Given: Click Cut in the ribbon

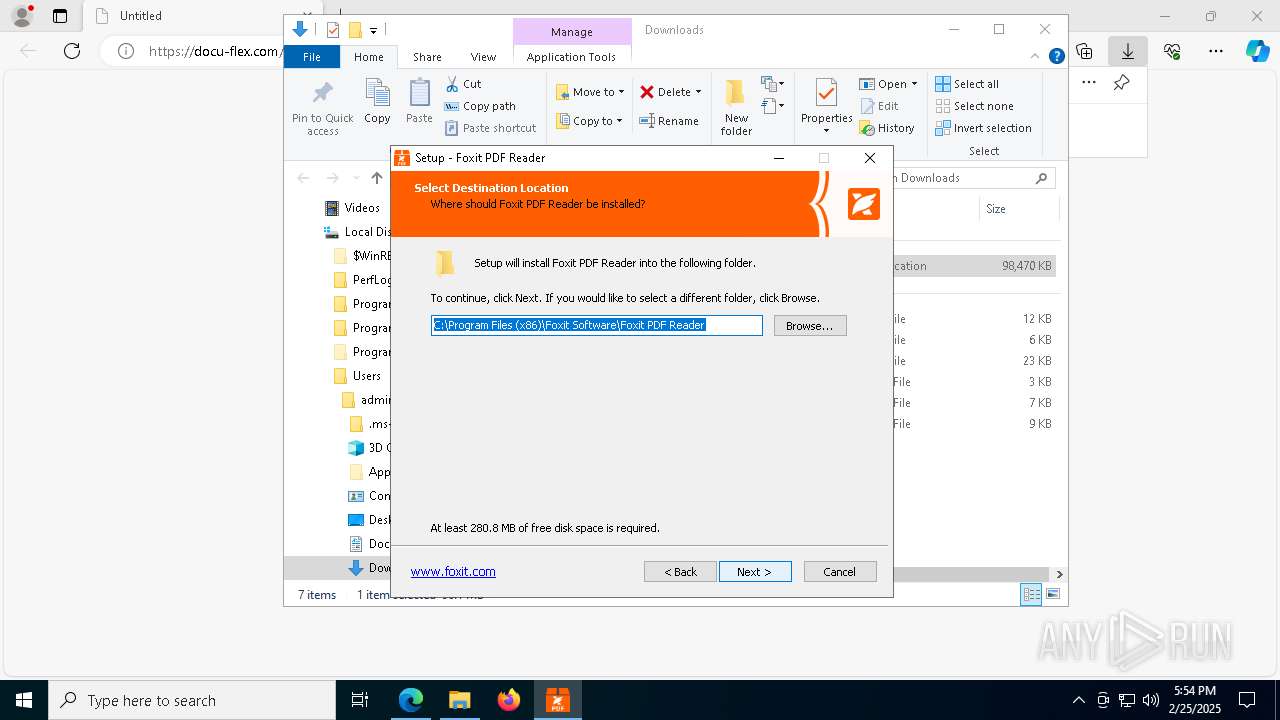Looking at the screenshot, I should click(464, 84).
